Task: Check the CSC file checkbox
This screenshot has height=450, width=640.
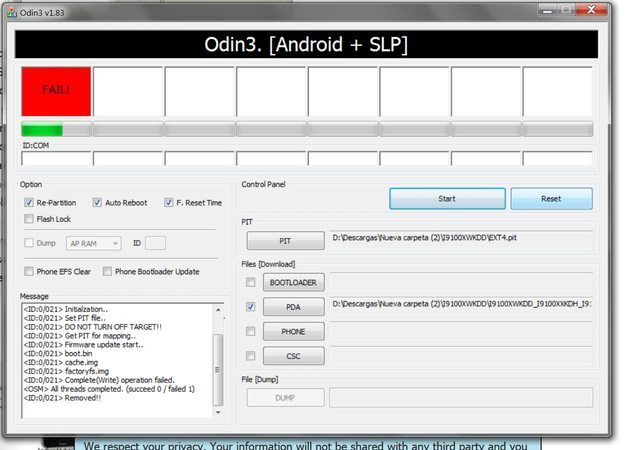Action: coord(251,356)
